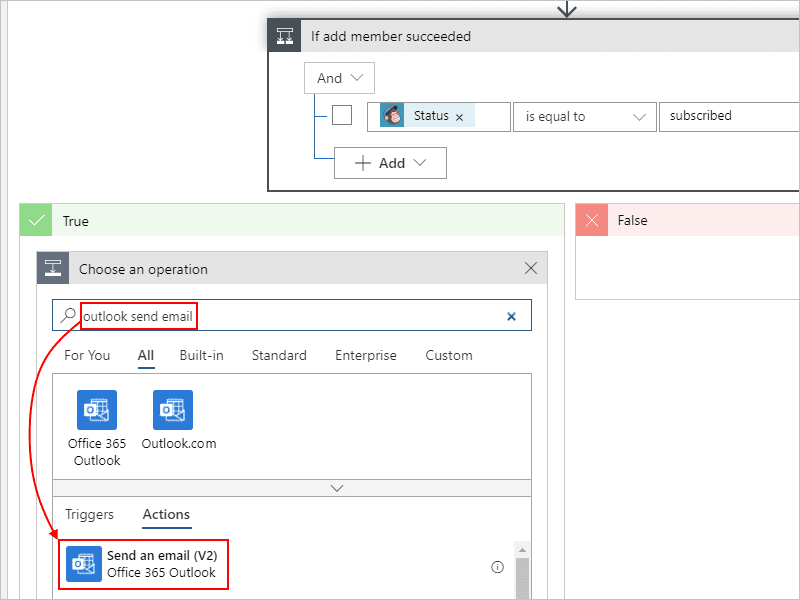Tick the checkbox beside the Status condition row
The height and width of the screenshot is (600, 800).
pyautogui.click(x=342, y=115)
